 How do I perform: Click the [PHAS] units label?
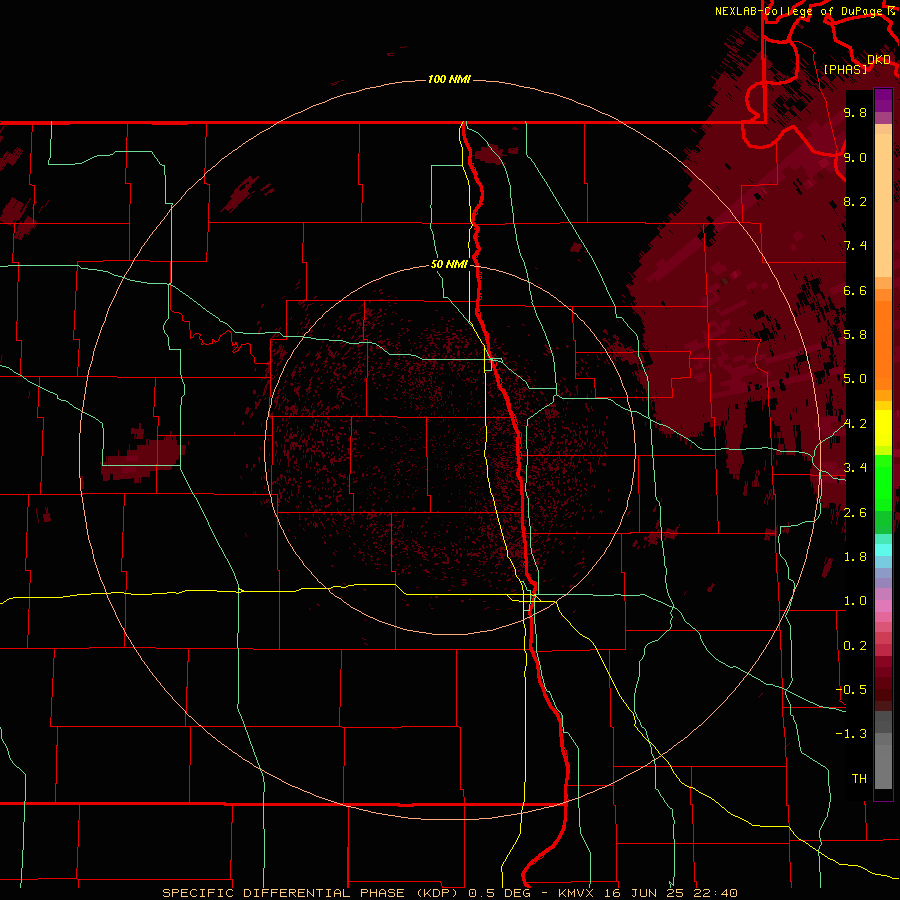coord(845,69)
